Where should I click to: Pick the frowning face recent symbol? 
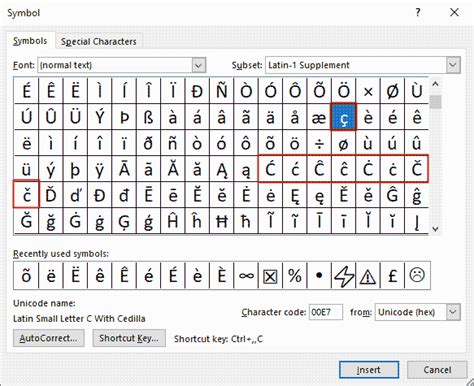click(417, 276)
